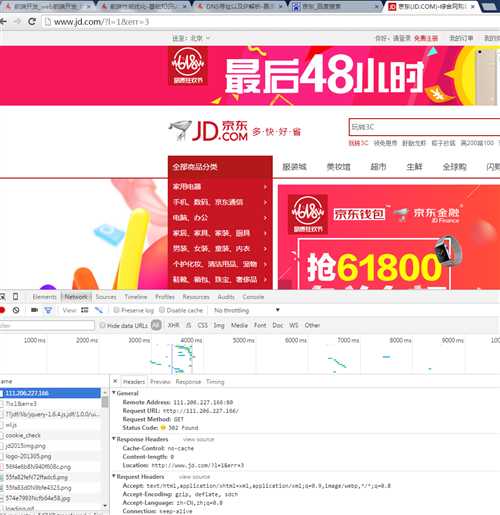The height and width of the screenshot is (515, 500).
Task: Filter requests by Media
Action: 239,325
